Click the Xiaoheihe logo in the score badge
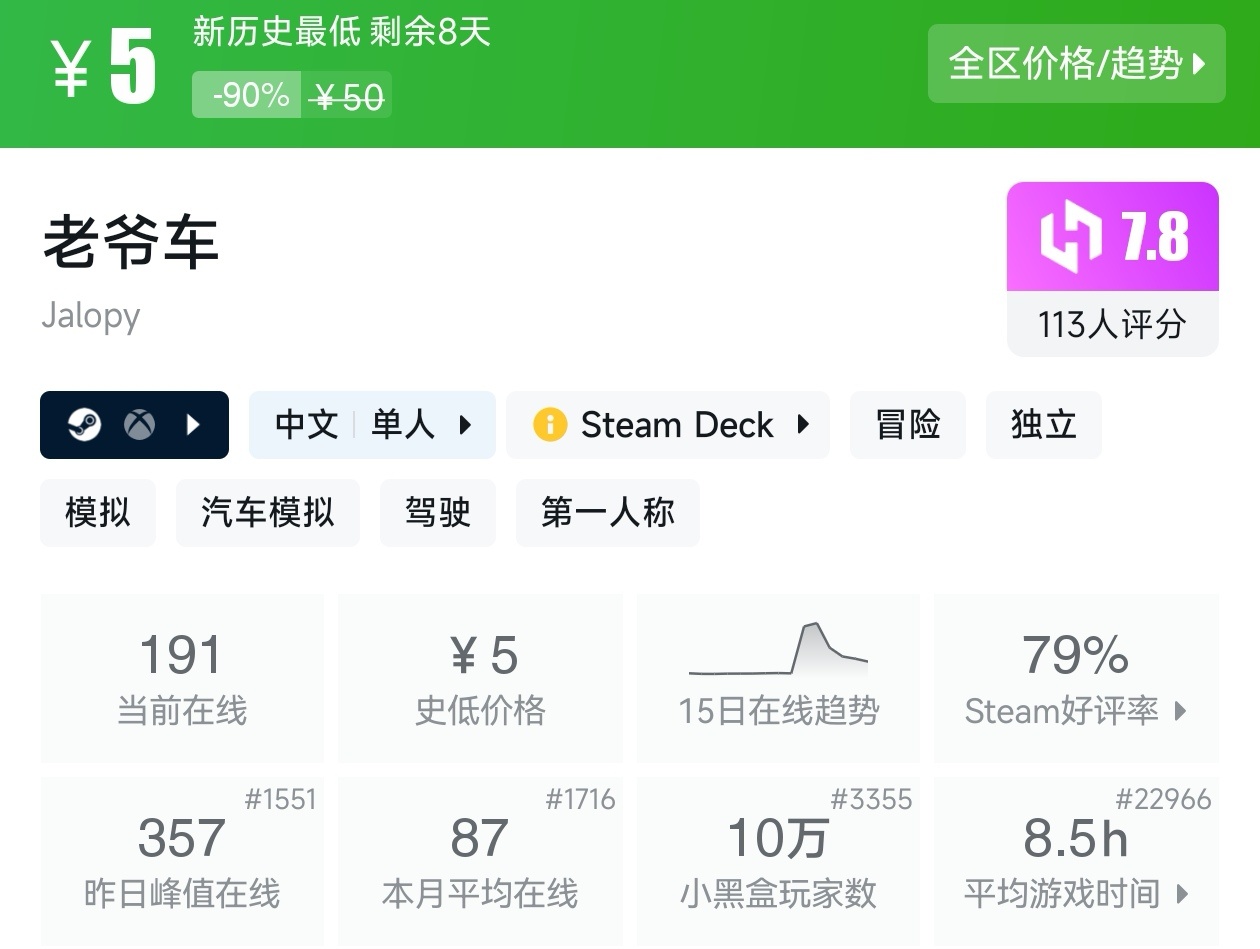Image resolution: width=1260 pixels, height=949 pixels. tap(1072, 237)
